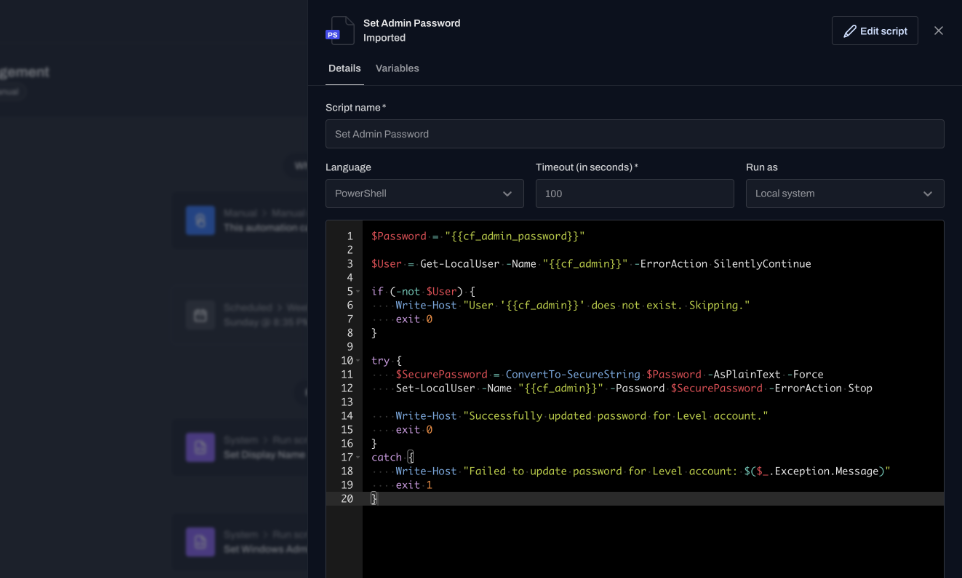This screenshot has height=578, width=962.
Task: Click the blue manual trigger icon in background
Action: [200, 220]
